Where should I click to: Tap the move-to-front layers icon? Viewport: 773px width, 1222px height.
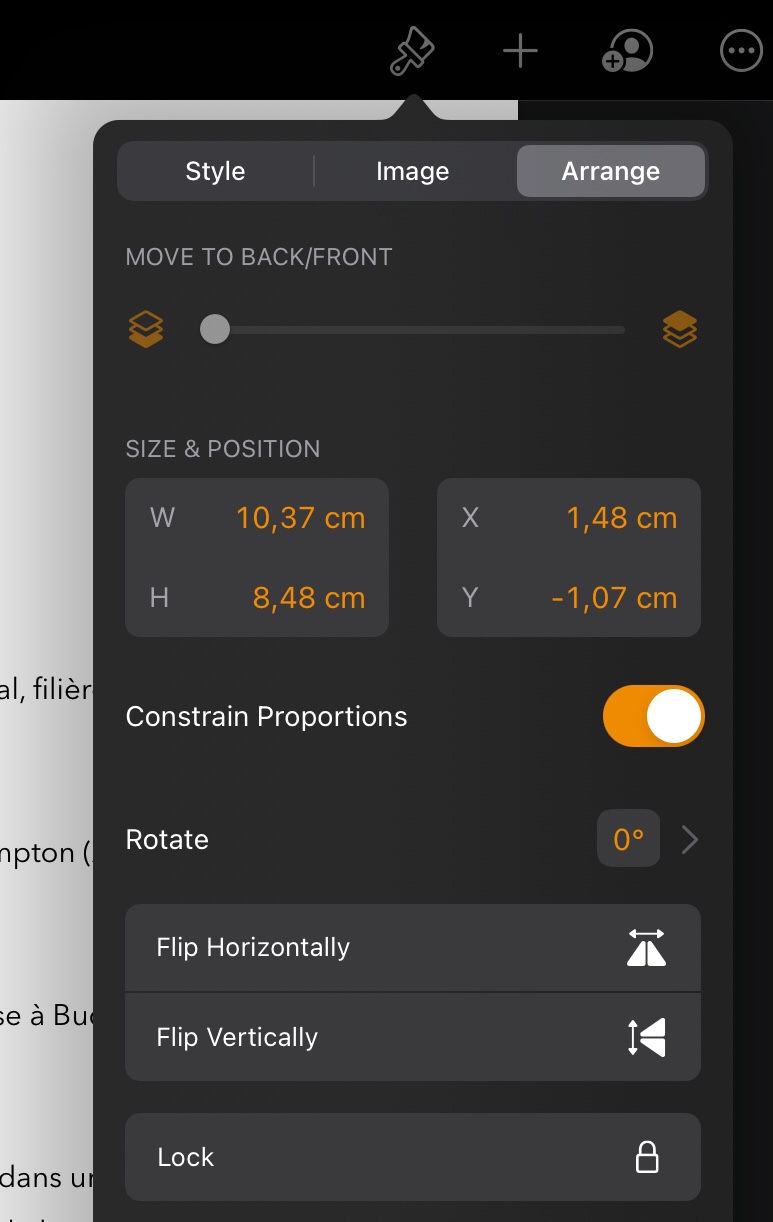tap(680, 329)
